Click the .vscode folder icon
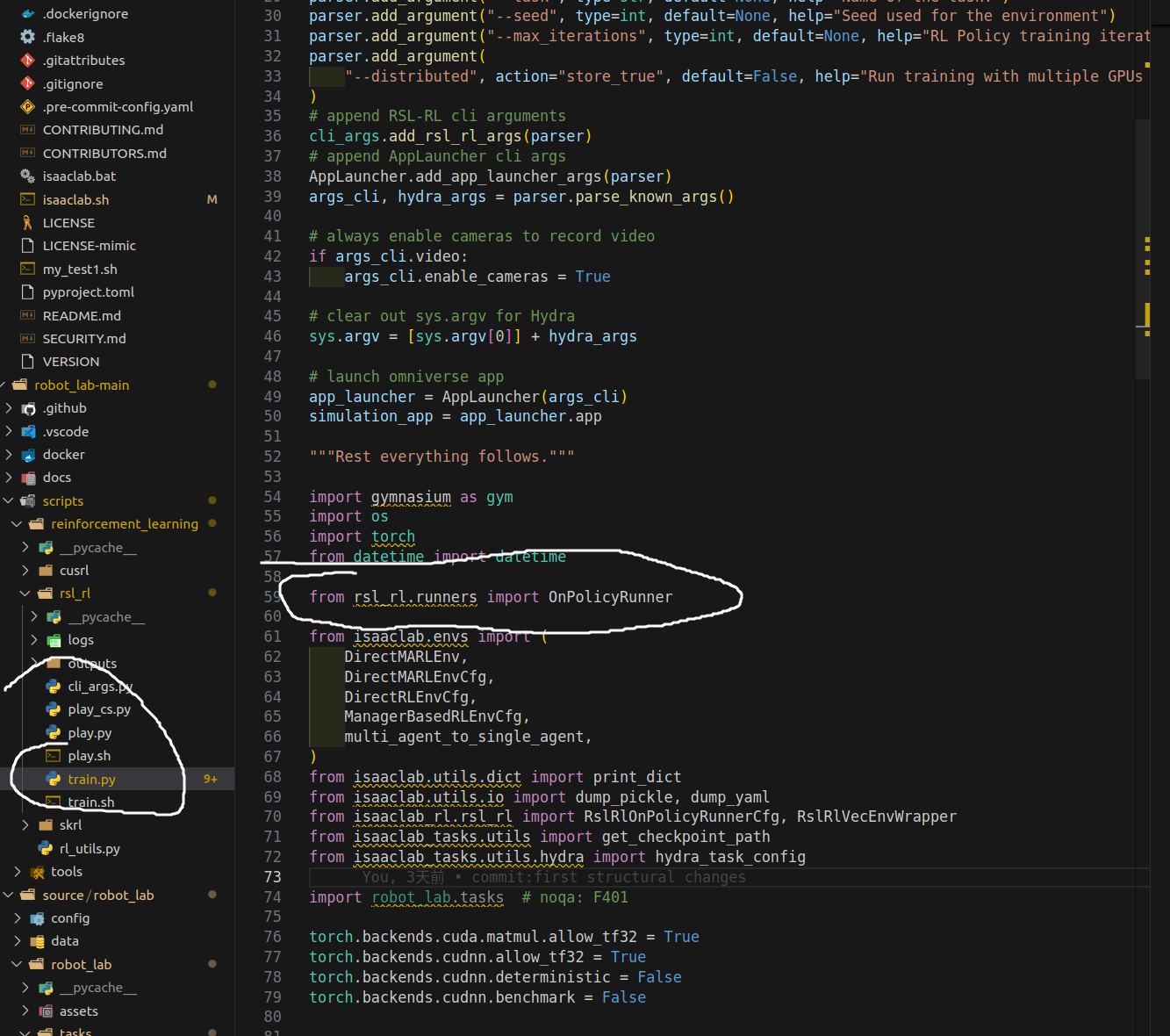This screenshot has width=1170, height=1036. (28, 432)
